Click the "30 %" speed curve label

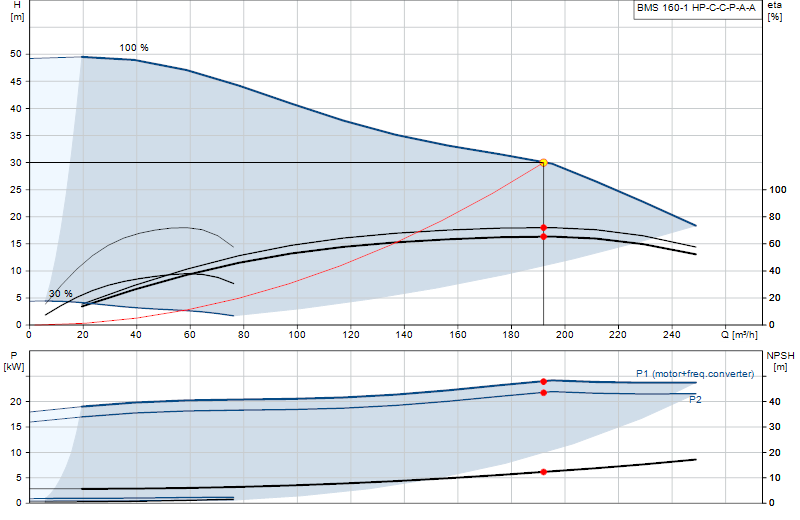click(61, 293)
